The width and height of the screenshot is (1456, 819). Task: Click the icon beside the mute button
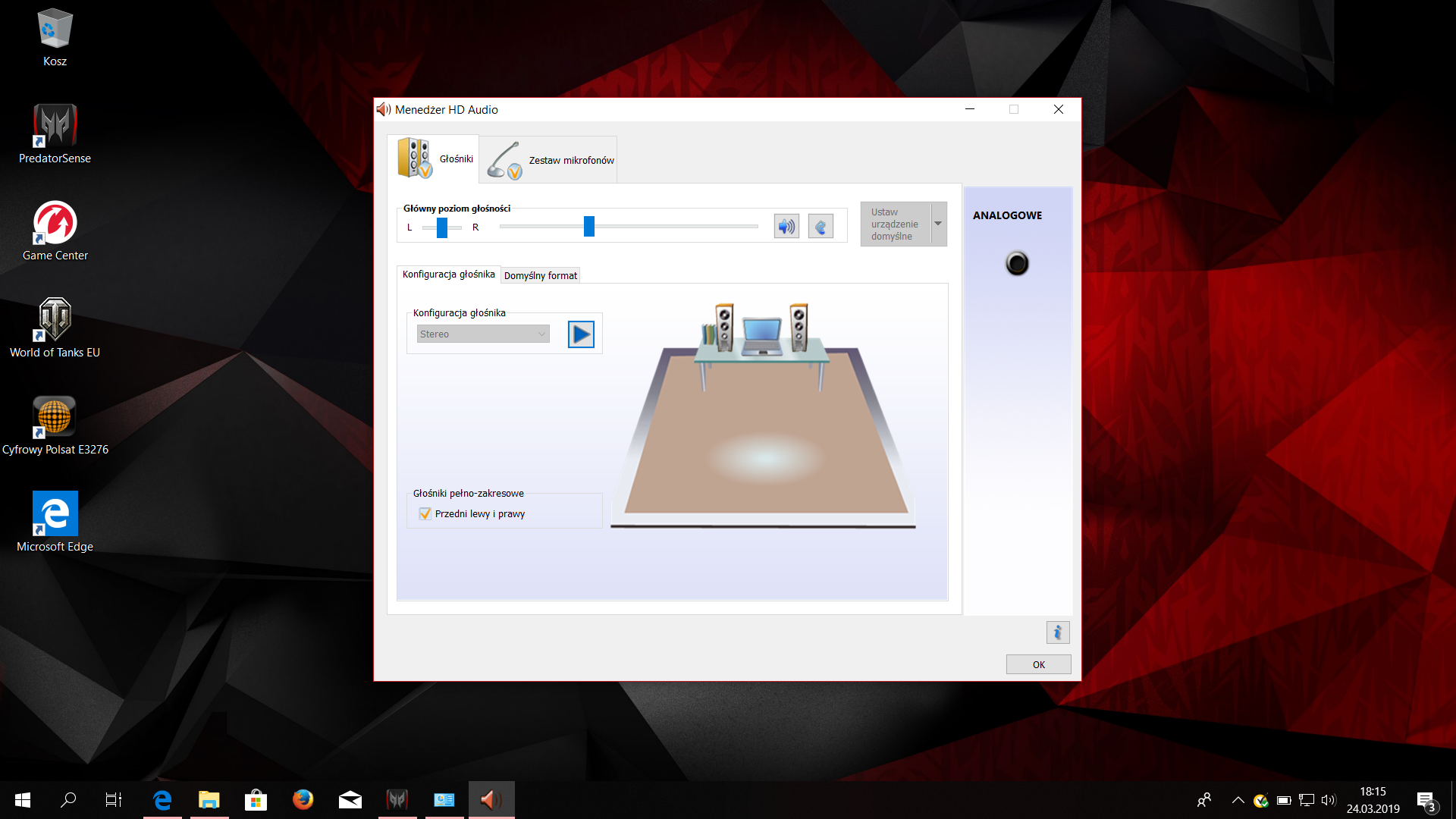coord(821,226)
